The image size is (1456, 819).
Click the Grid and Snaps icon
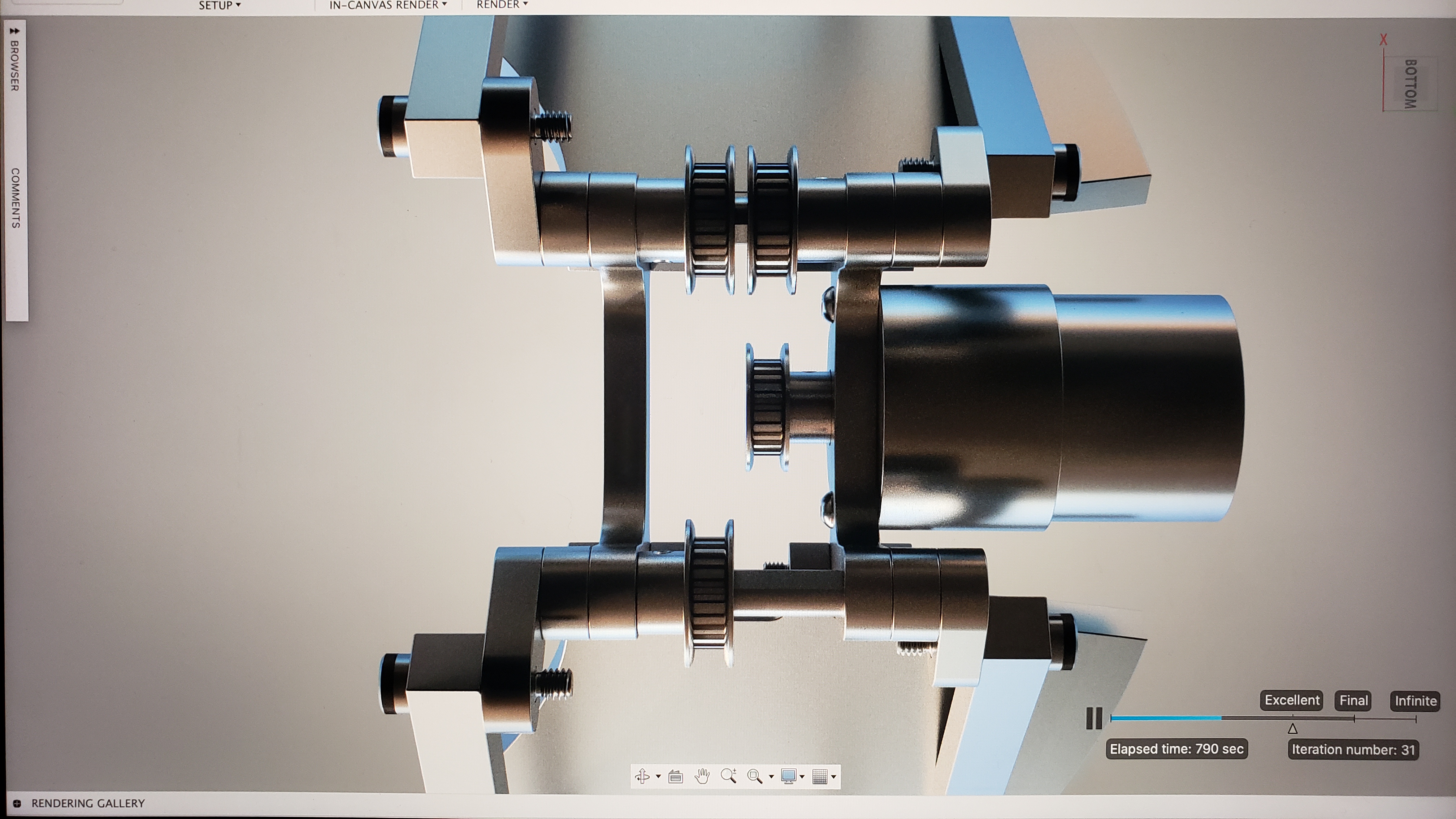pyautogui.click(x=820, y=777)
